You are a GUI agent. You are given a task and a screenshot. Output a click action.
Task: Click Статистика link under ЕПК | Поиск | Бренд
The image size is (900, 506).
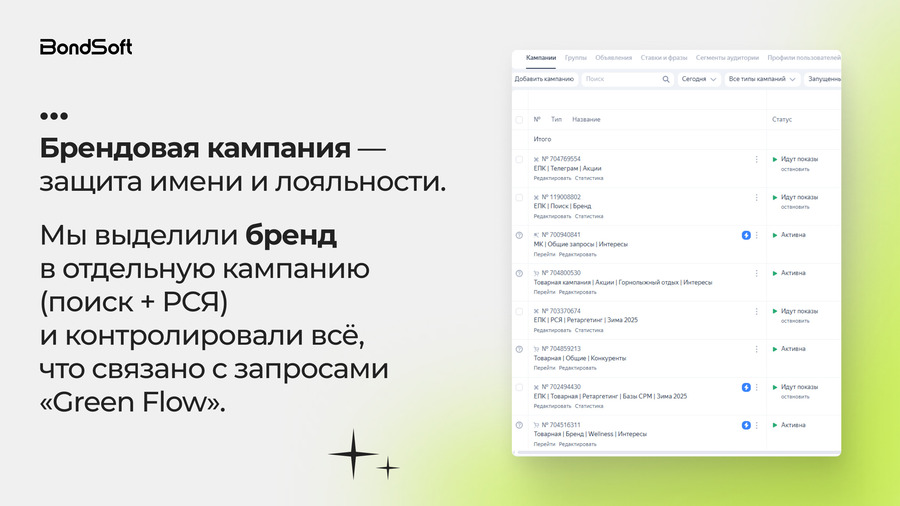coord(589,216)
